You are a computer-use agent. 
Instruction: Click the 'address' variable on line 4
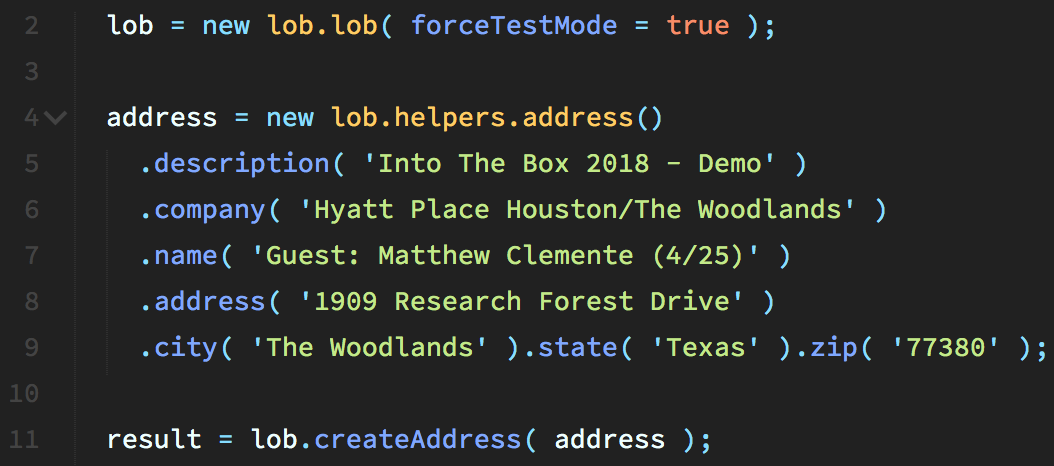(162, 118)
